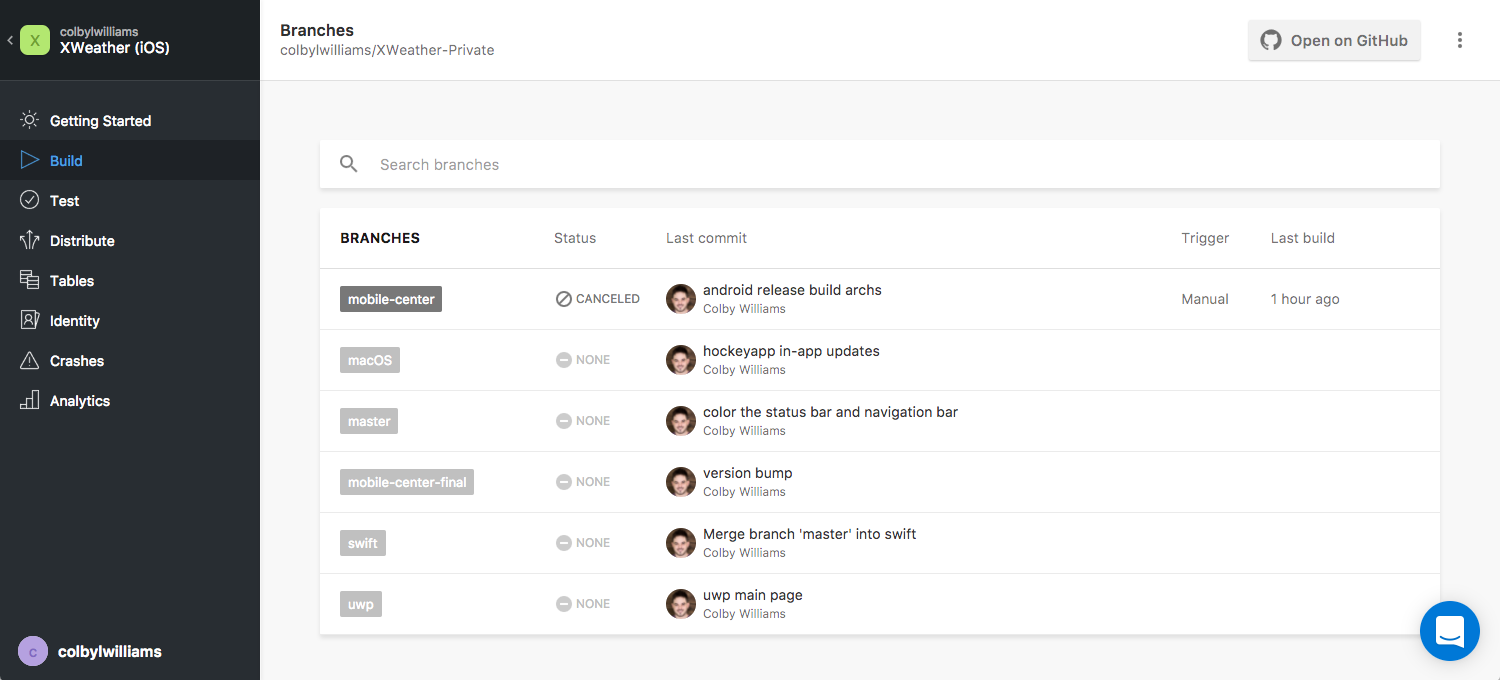Click the Last build column header
This screenshot has height=680, width=1500.
[x=1303, y=238]
